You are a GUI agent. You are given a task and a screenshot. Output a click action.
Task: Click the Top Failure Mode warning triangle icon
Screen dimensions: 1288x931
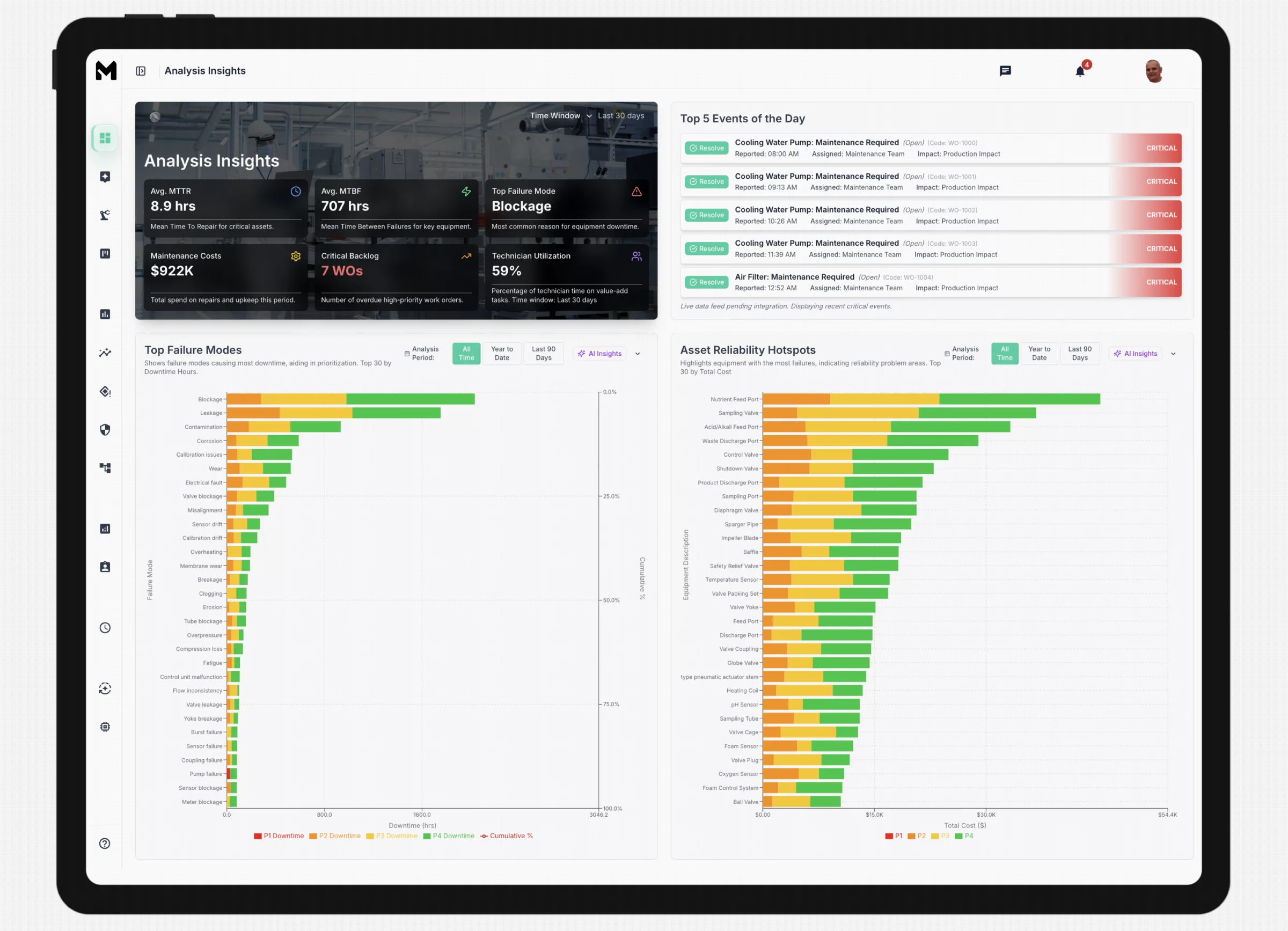pos(636,192)
